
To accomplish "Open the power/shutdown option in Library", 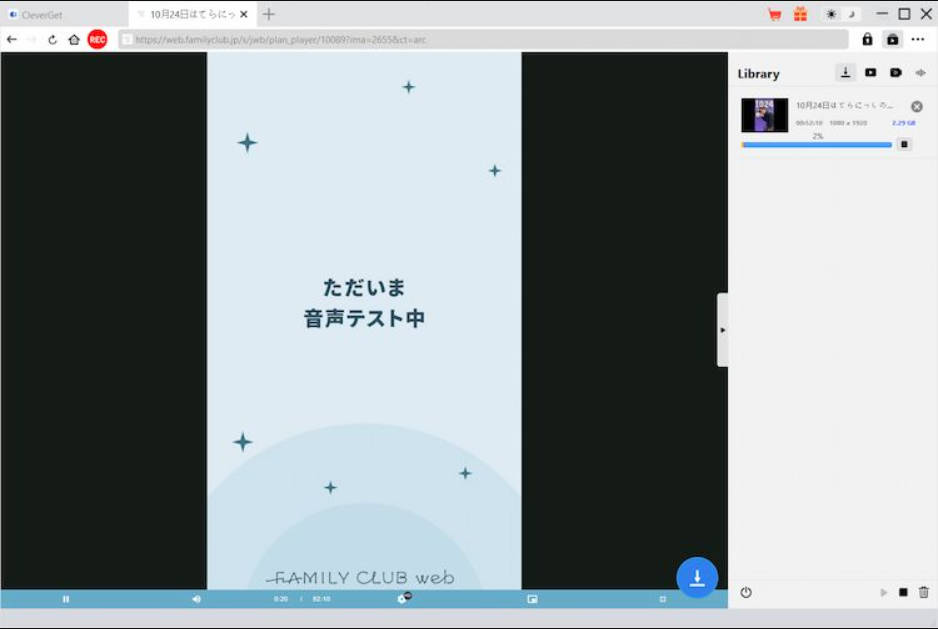I will 746,592.
